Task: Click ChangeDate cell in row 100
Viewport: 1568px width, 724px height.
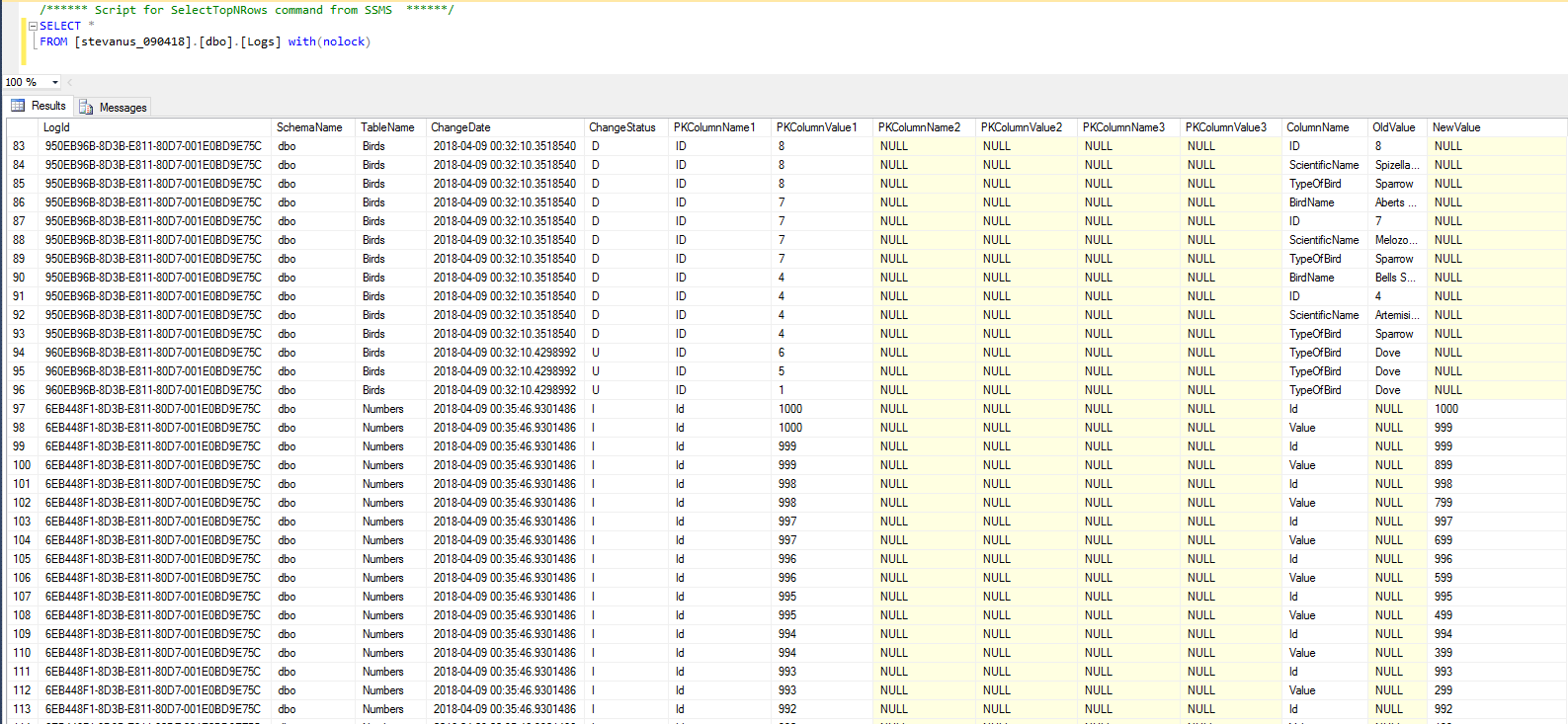Action: [x=504, y=465]
